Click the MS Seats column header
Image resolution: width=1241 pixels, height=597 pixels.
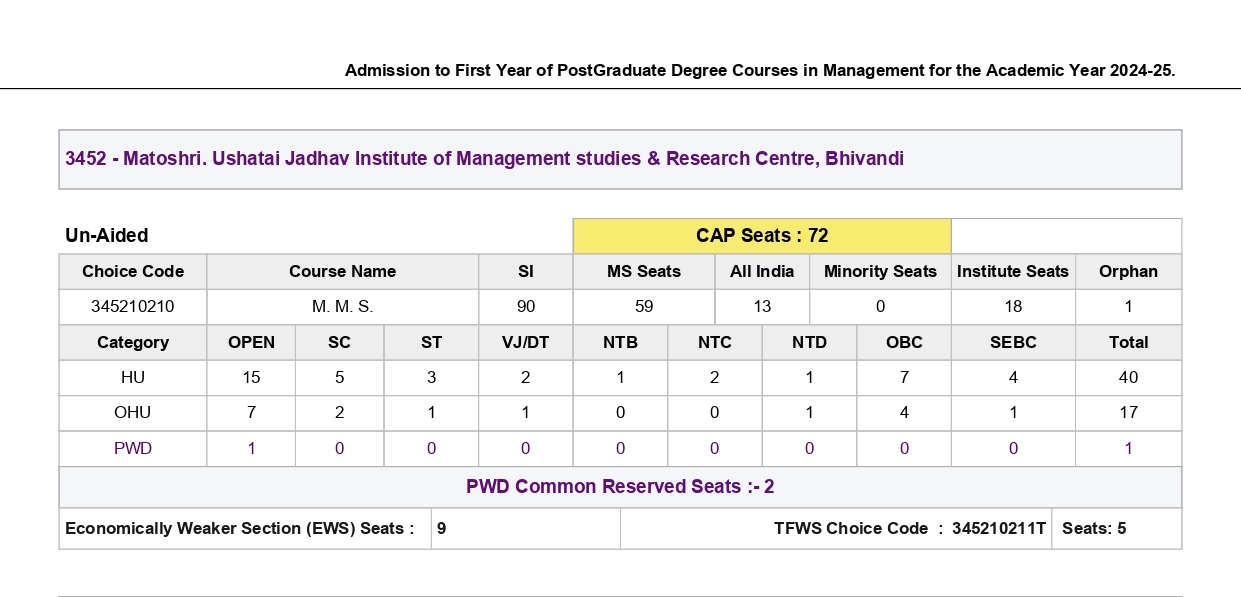tap(644, 271)
